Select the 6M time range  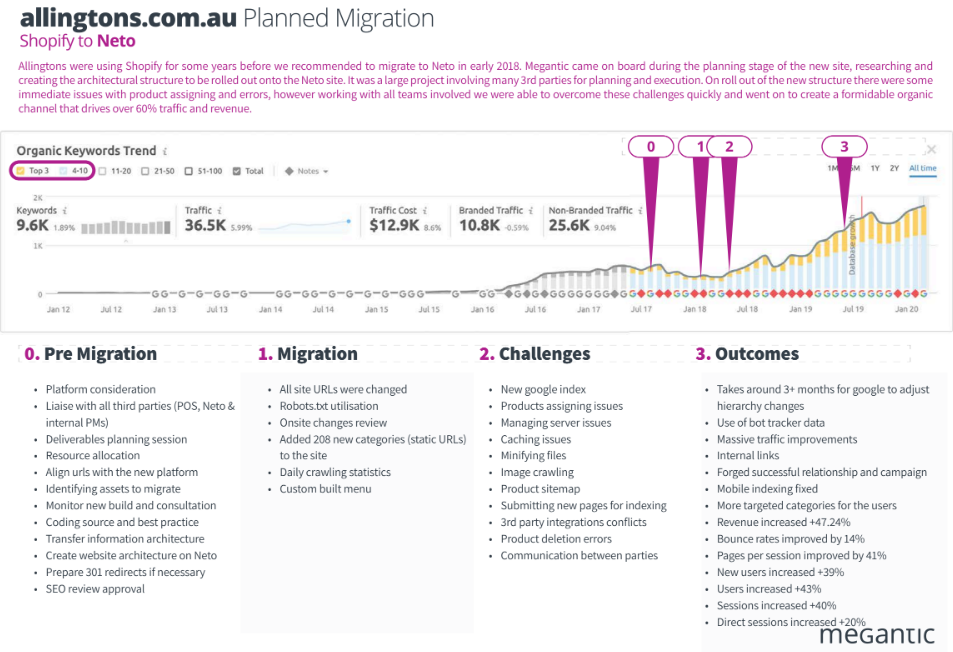[x=855, y=169]
